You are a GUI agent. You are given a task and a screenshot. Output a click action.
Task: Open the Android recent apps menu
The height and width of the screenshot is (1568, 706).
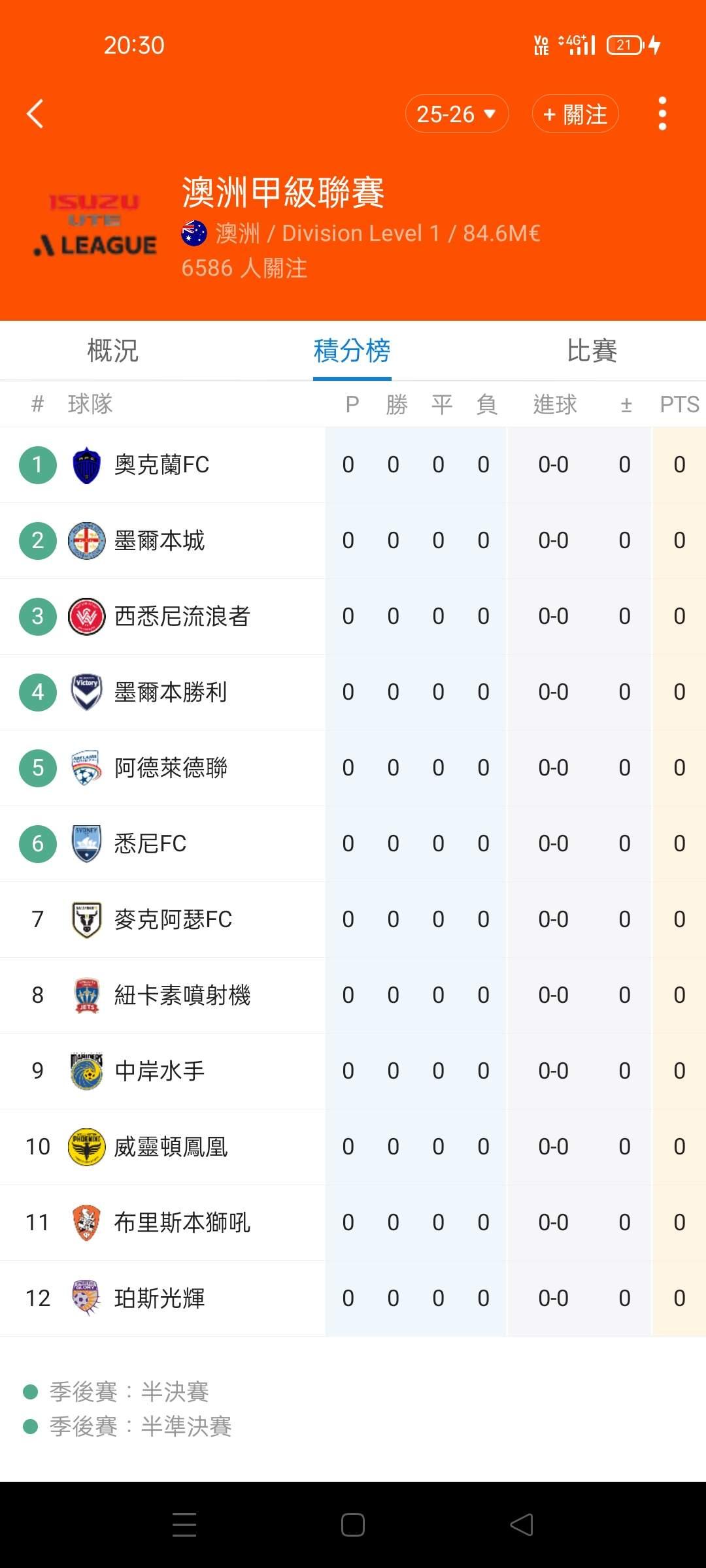pyautogui.click(x=184, y=1525)
